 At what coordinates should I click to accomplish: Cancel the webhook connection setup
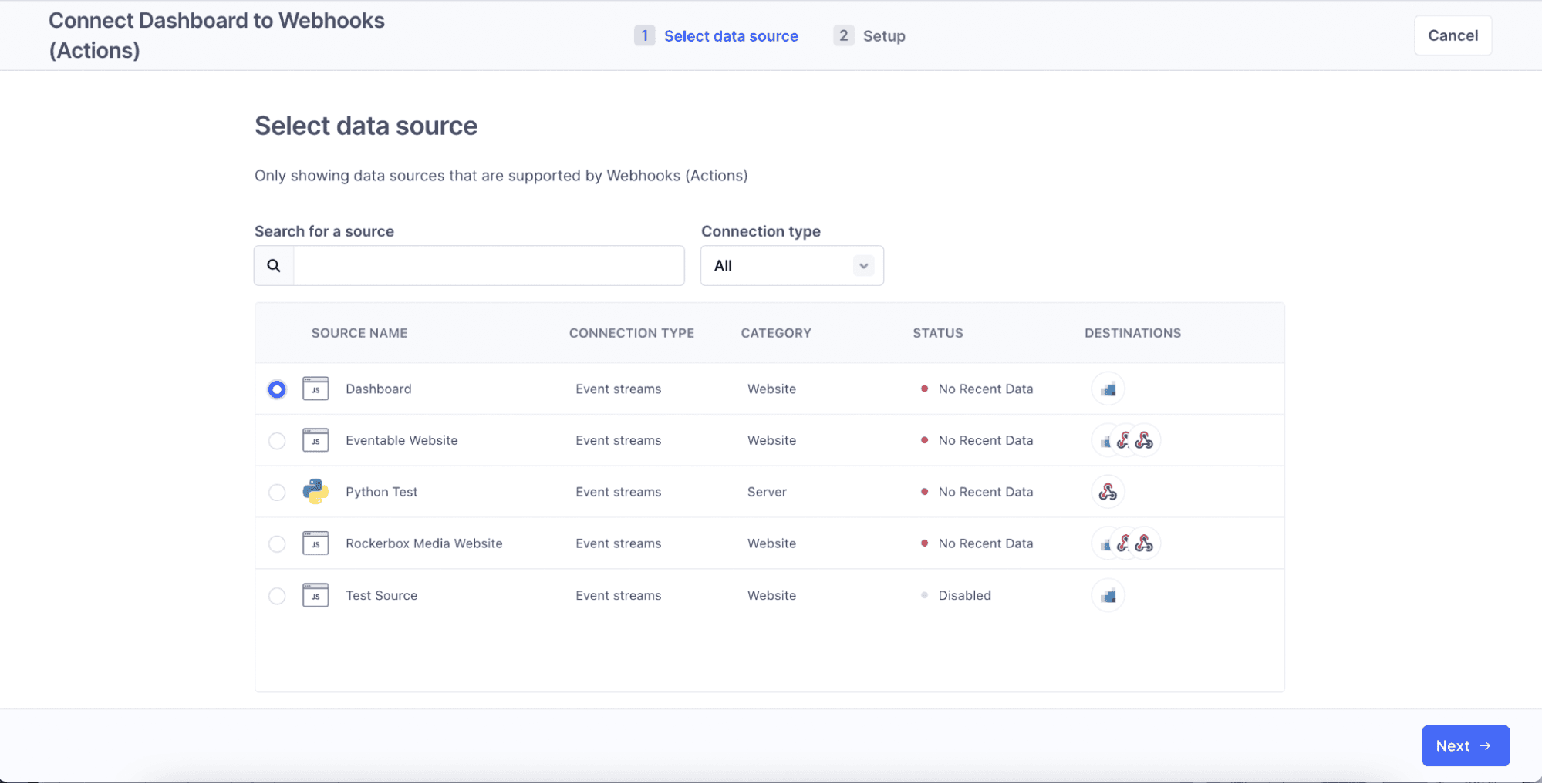coord(1452,35)
